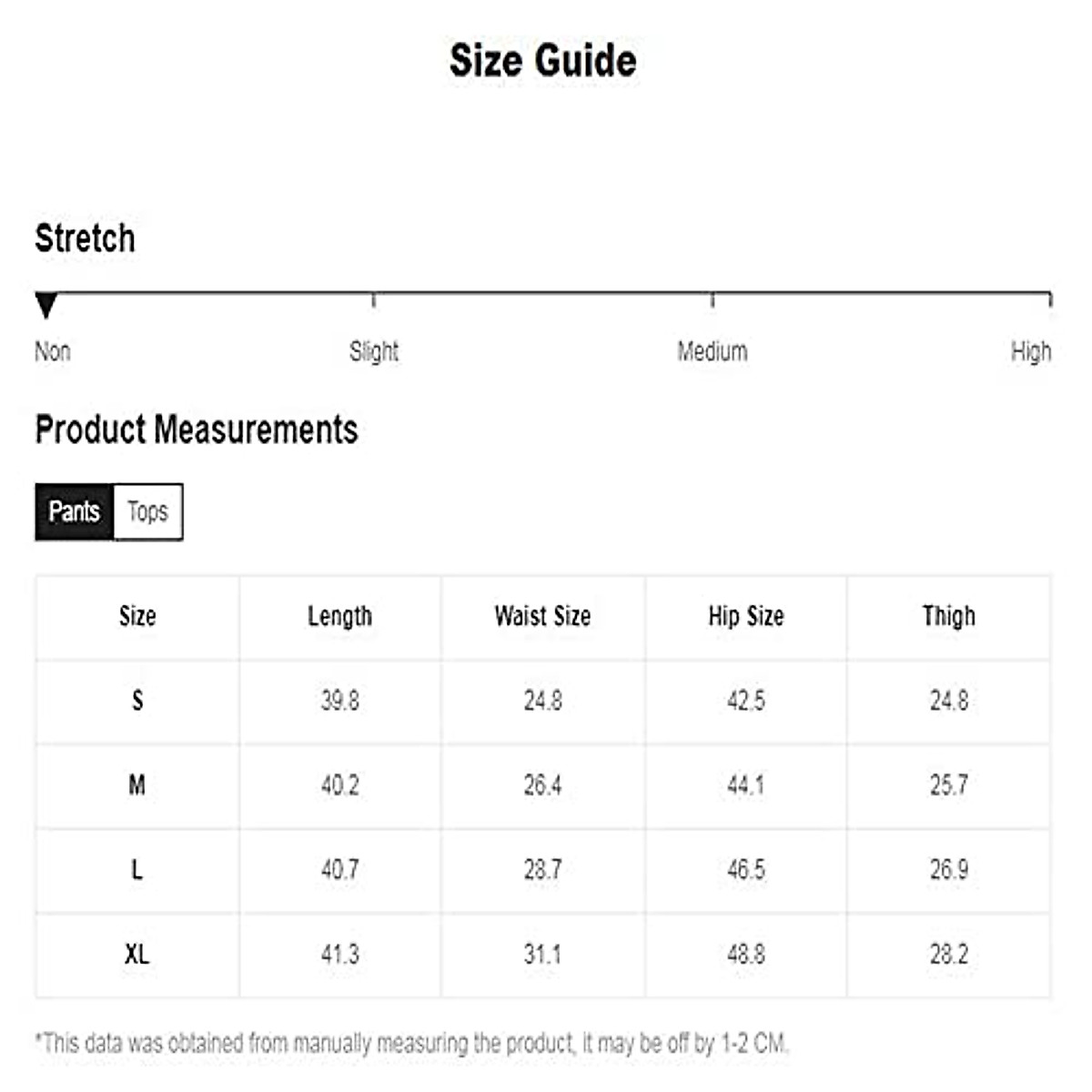Click the Slight tick on stretch scale
This screenshot has height=1092, width=1092.
(x=374, y=299)
